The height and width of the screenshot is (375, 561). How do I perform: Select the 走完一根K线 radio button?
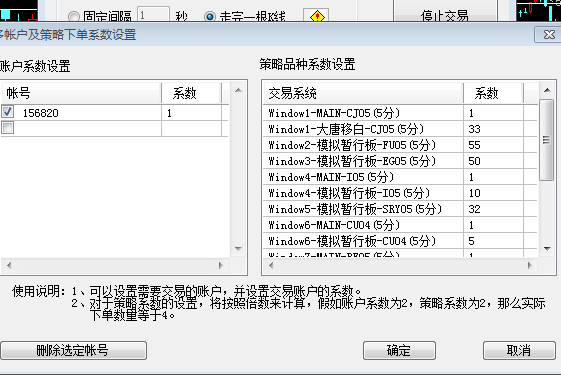coord(210,16)
